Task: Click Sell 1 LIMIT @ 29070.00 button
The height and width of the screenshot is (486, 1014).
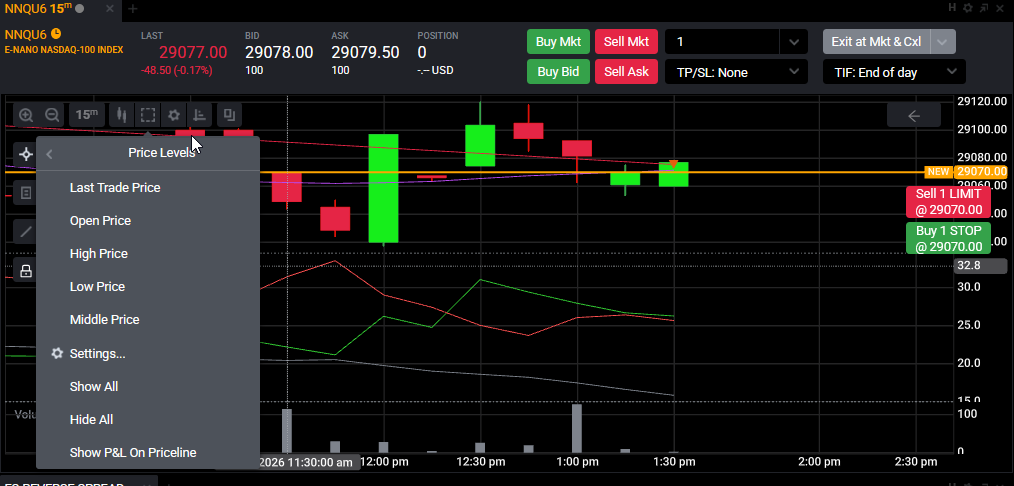Action: tap(949, 202)
